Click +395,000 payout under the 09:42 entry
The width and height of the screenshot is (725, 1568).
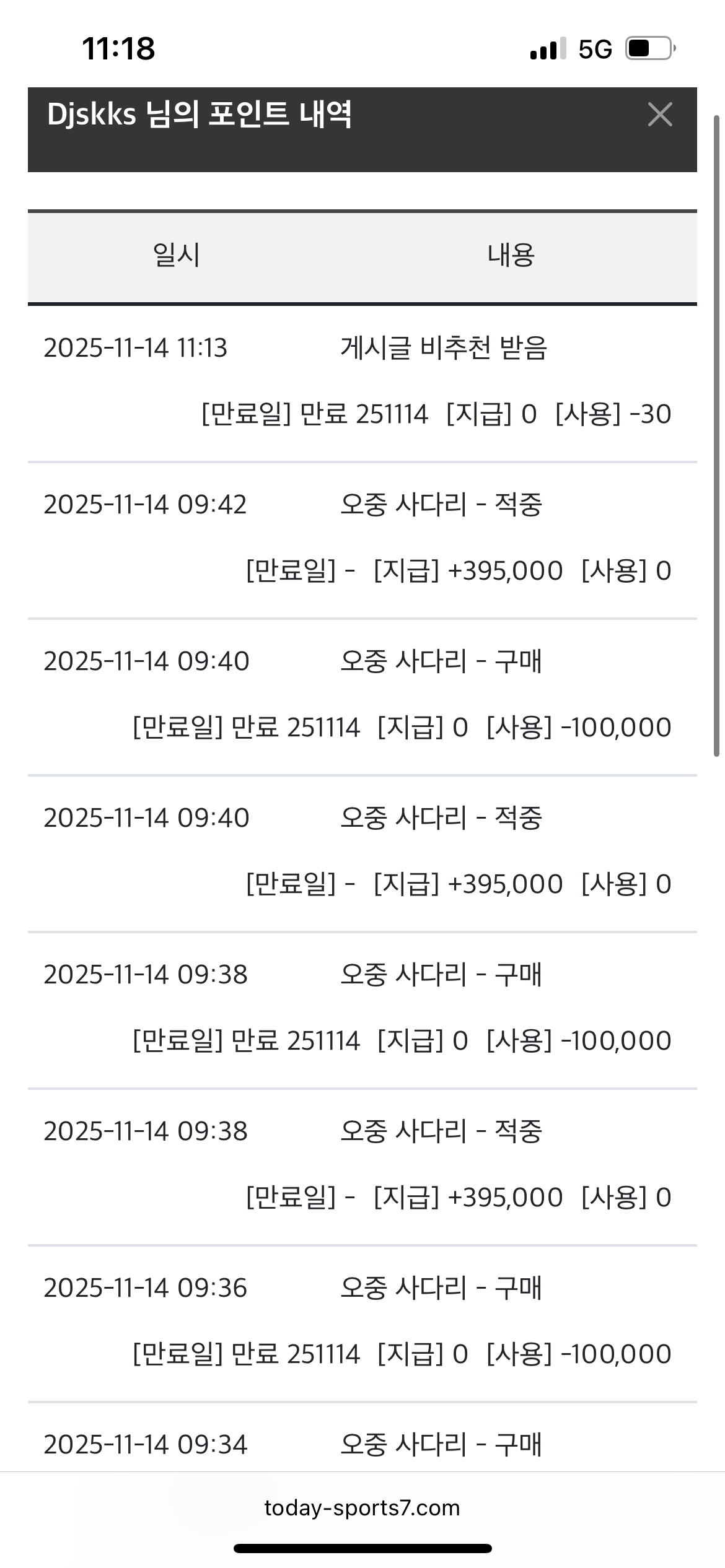[x=504, y=571]
